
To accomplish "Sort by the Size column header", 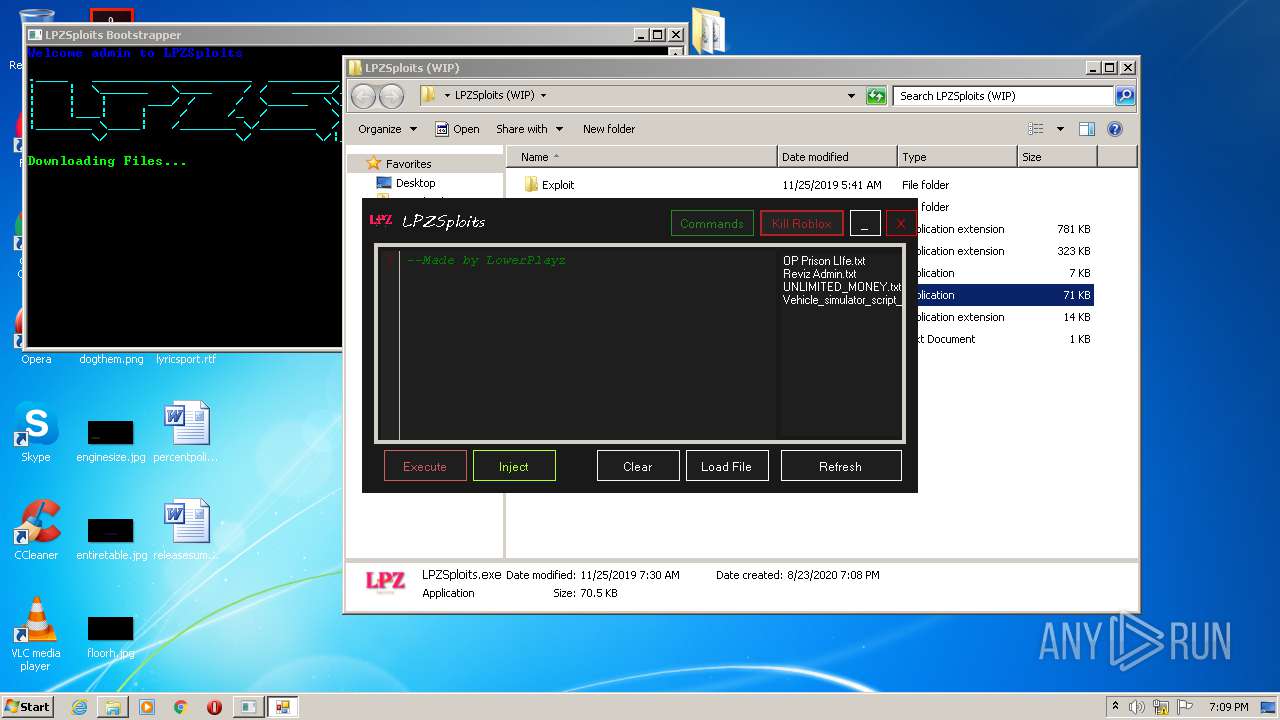I will [x=1057, y=157].
